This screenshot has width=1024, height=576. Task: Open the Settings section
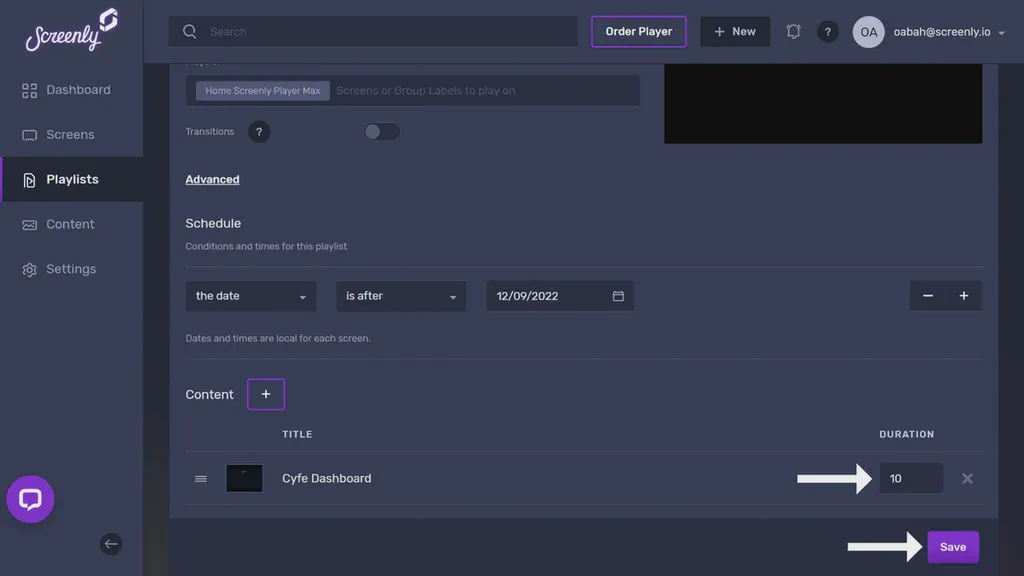(x=69, y=268)
